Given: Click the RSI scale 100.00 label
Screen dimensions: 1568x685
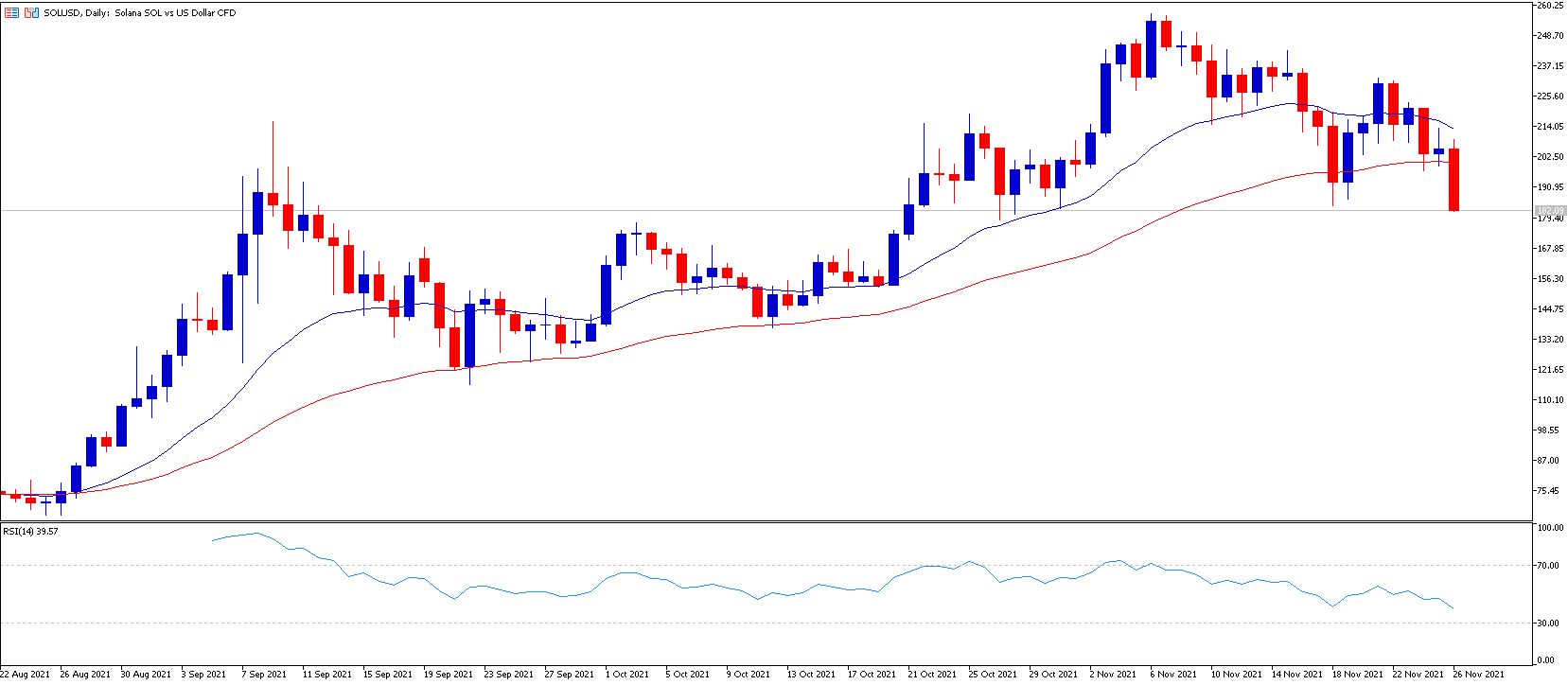Looking at the screenshot, I should click(1550, 528).
